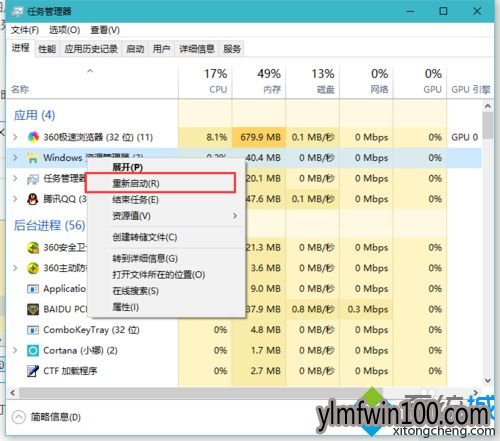Click the 360安全卫士 process icon

33,248
